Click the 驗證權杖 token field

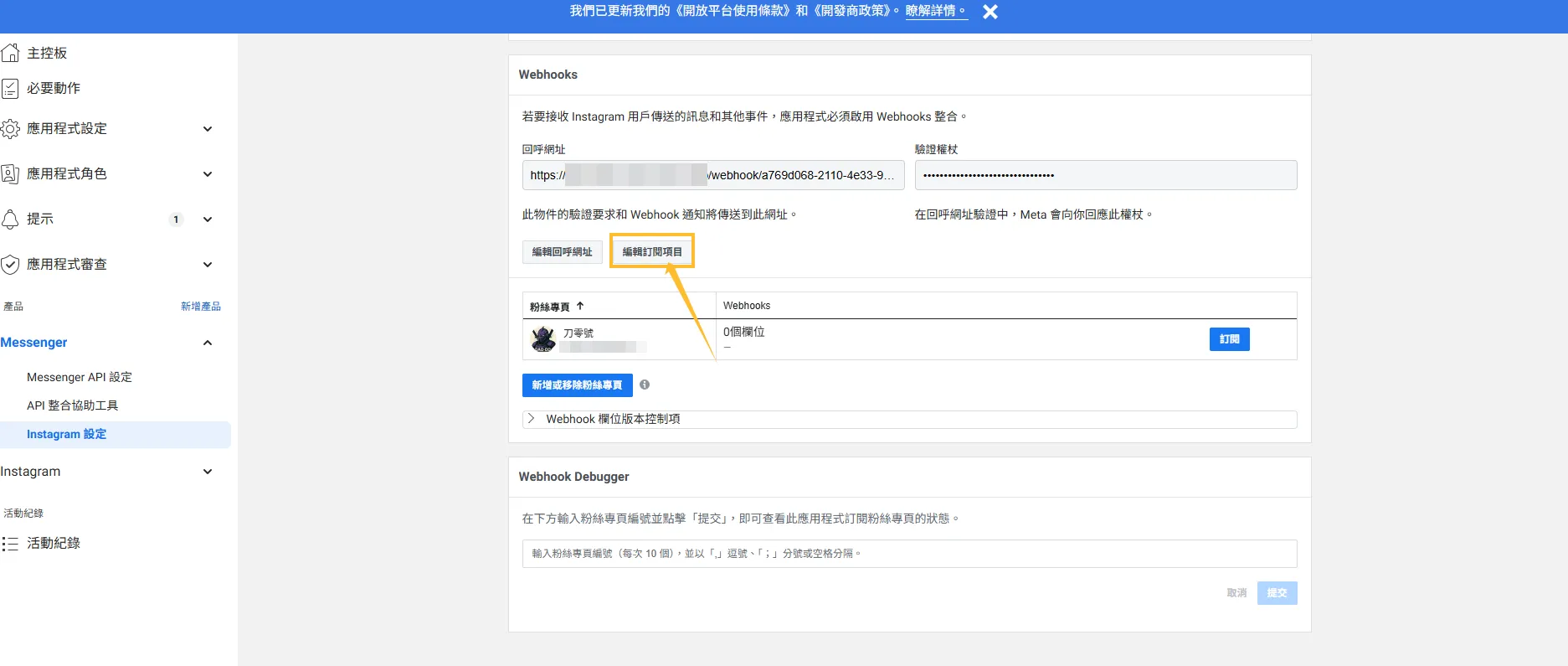click(x=1106, y=175)
